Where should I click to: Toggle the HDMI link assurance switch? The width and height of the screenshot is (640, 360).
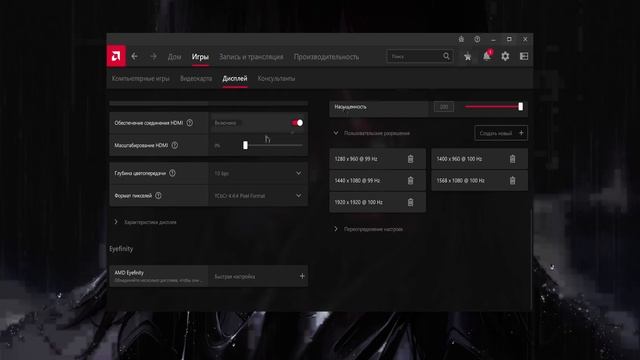click(x=297, y=122)
